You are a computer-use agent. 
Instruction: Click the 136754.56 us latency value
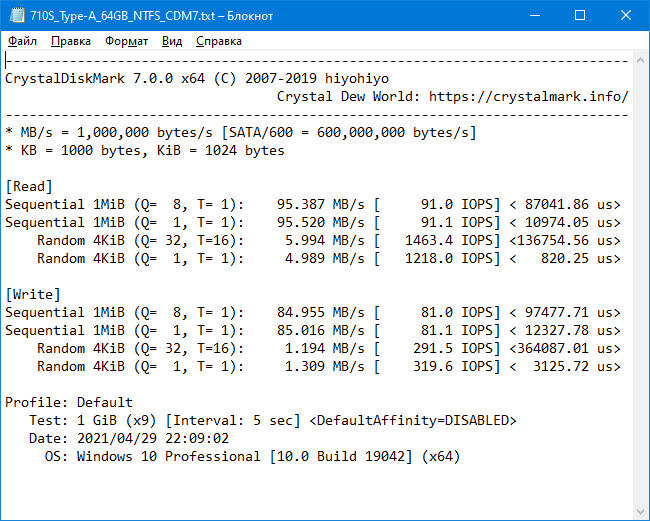pyautogui.click(x=565, y=240)
